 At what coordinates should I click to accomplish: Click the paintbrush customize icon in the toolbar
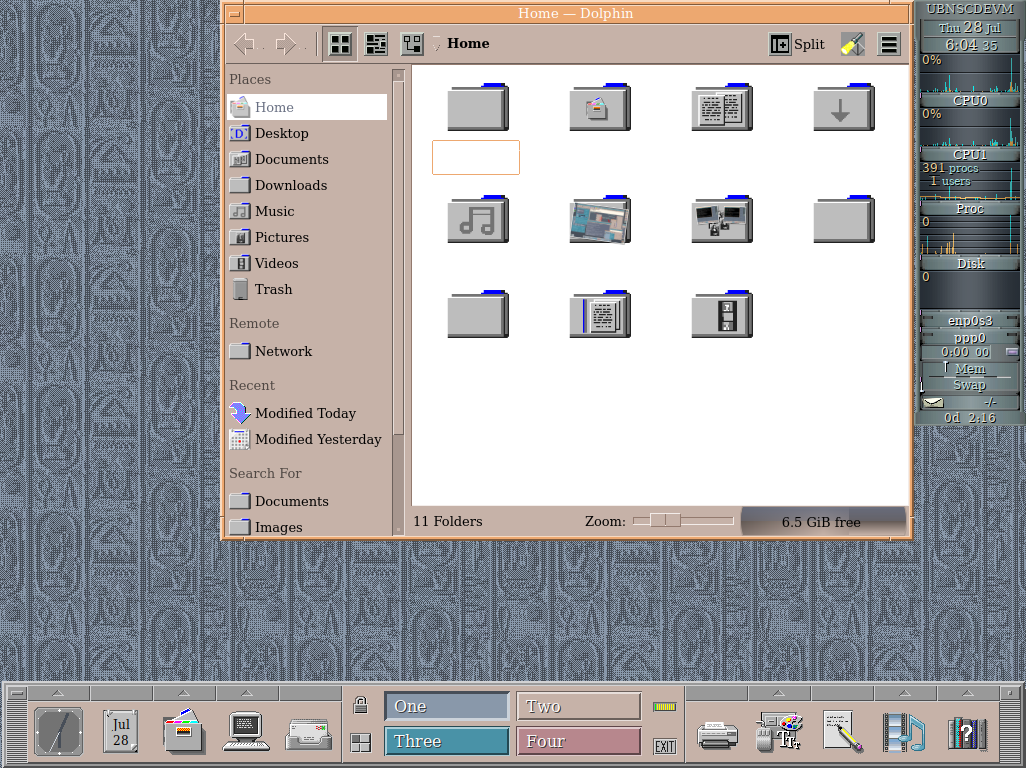(852, 44)
